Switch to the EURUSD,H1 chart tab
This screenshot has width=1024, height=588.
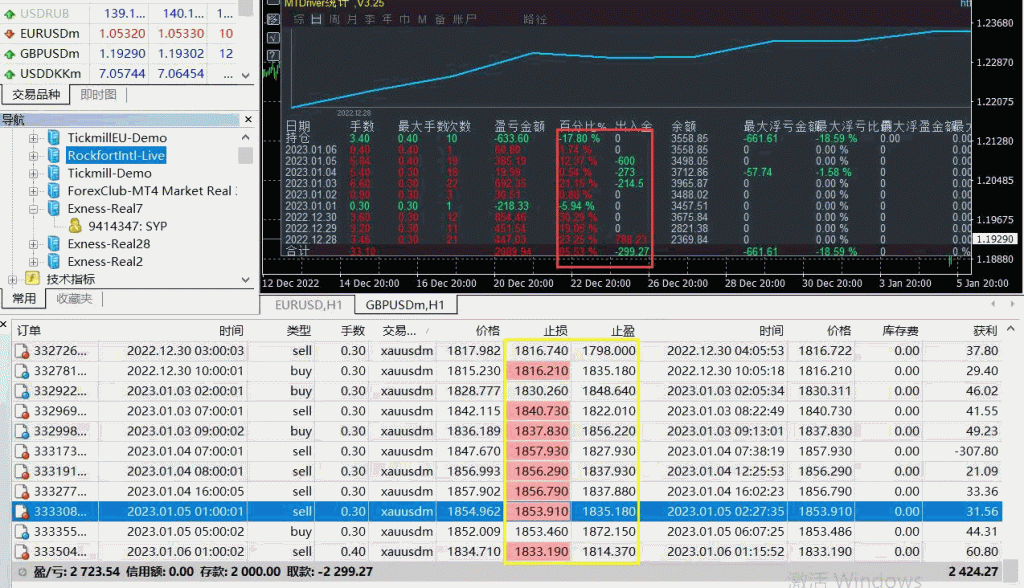pyautogui.click(x=308, y=305)
